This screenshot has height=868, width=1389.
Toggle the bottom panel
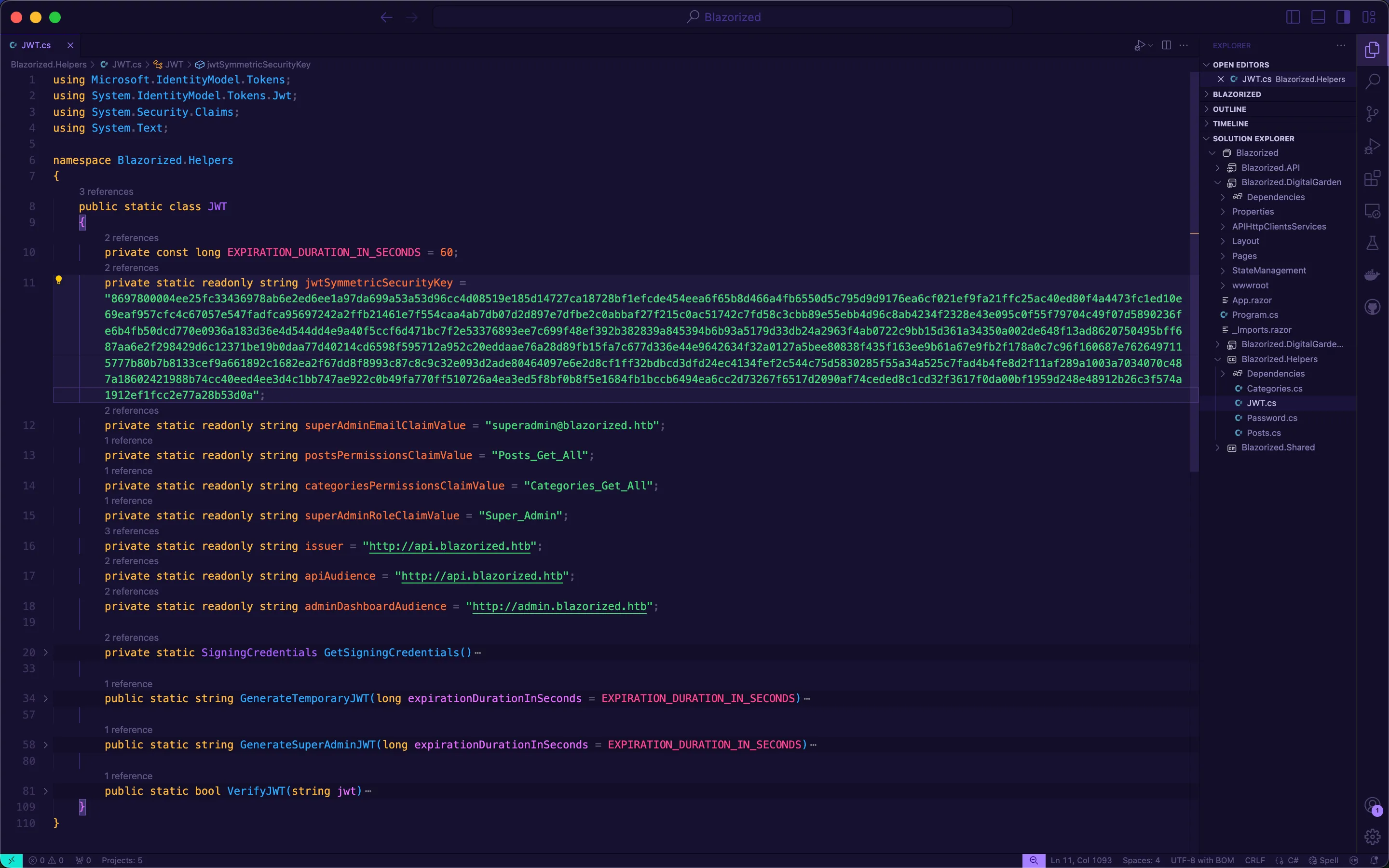1319,17
